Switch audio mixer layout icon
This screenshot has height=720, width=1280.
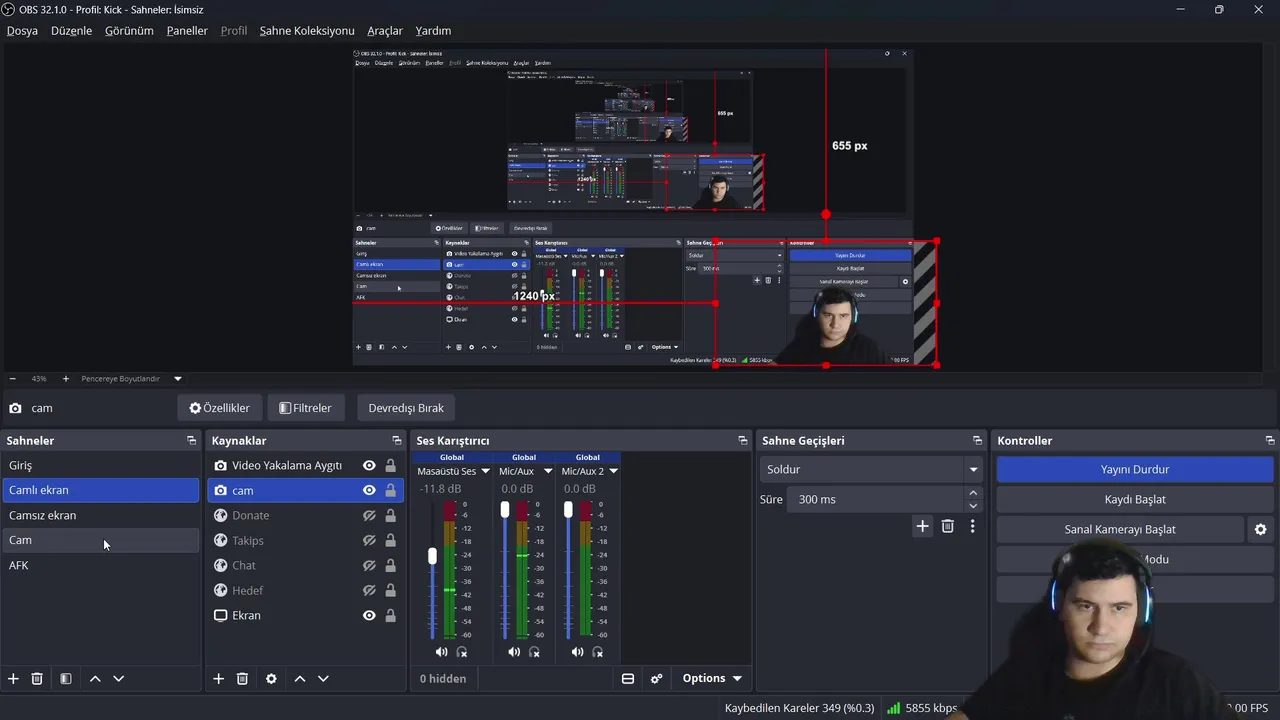click(x=628, y=678)
